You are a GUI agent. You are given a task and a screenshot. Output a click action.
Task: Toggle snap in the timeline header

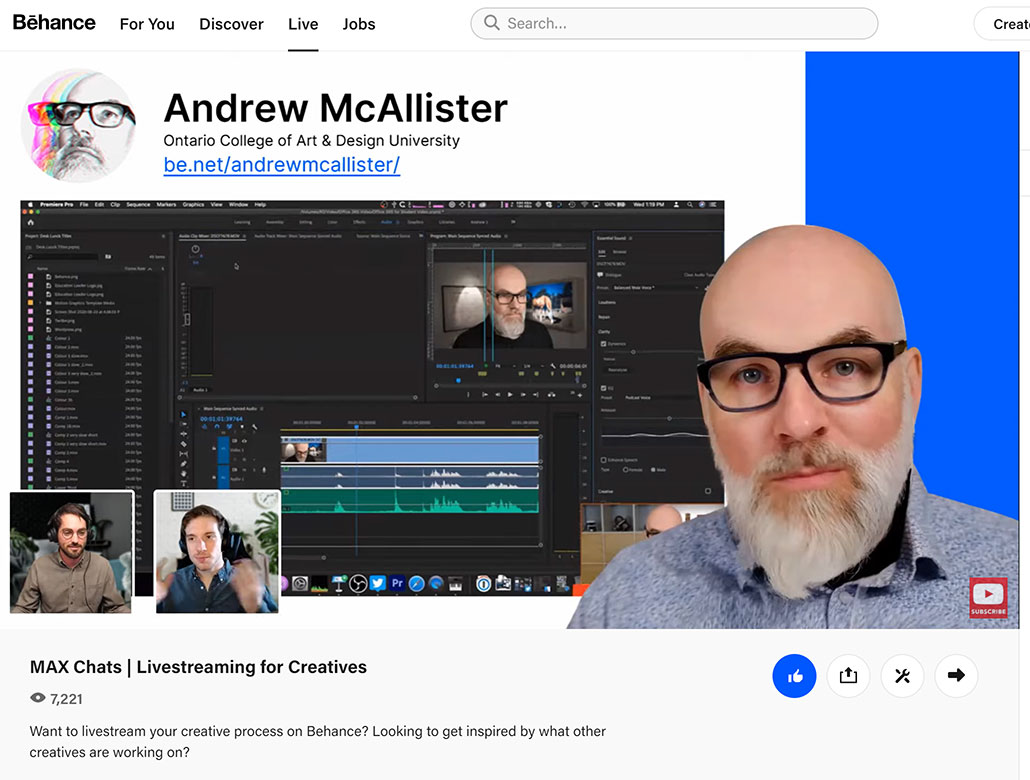click(217, 427)
